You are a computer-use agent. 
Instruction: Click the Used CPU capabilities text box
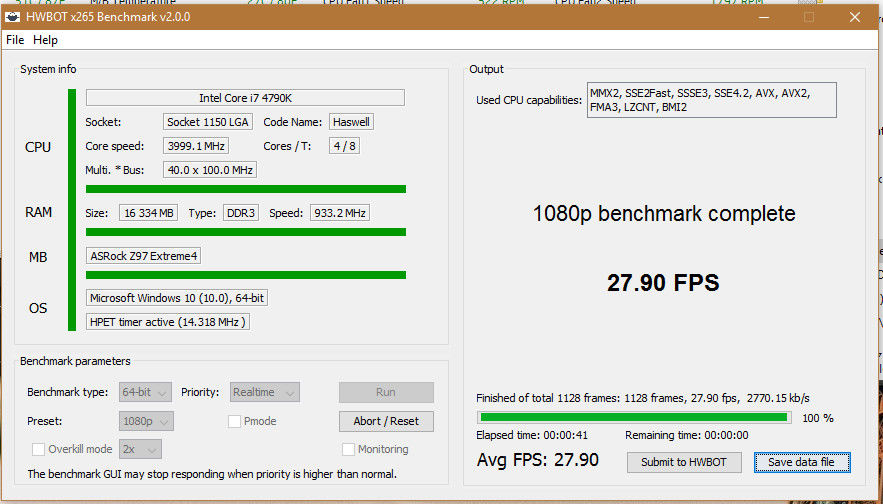(x=712, y=100)
